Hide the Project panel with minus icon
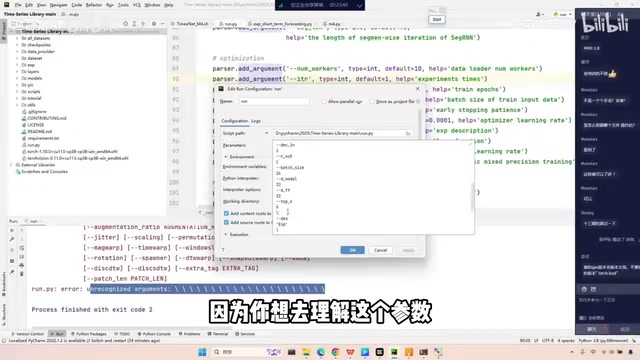This screenshot has height=360, width=640. click(162, 24)
